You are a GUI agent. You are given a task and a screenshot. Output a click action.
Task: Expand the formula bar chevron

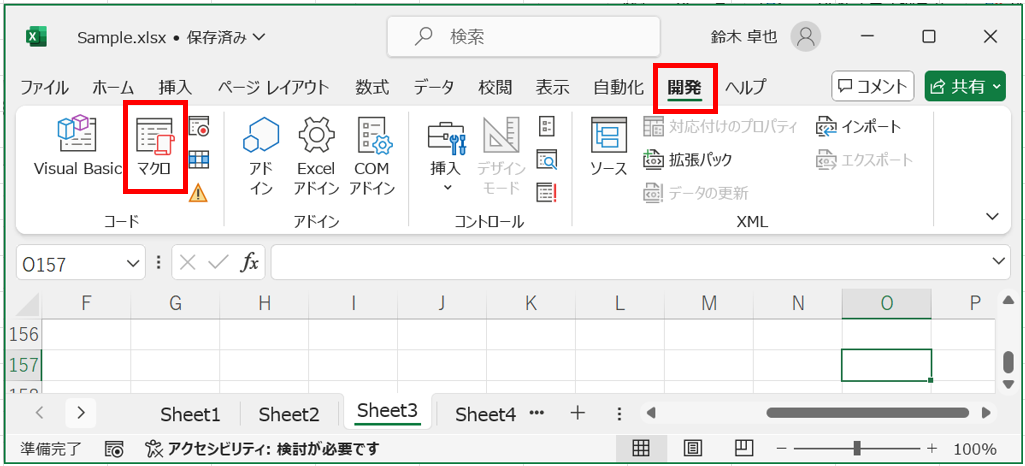pyautogui.click(x=999, y=261)
